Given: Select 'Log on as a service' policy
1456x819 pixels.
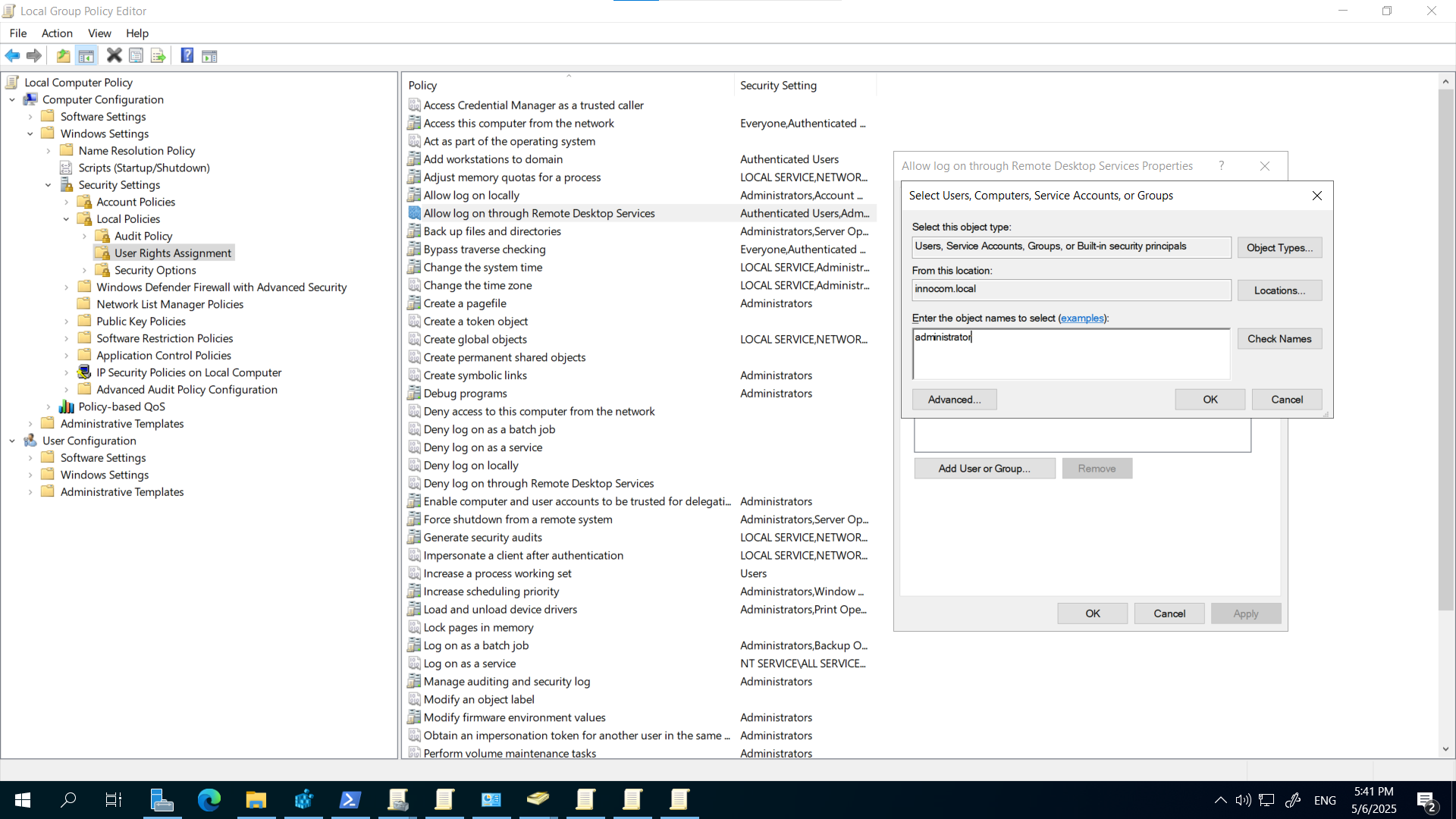Looking at the screenshot, I should coord(469,664).
